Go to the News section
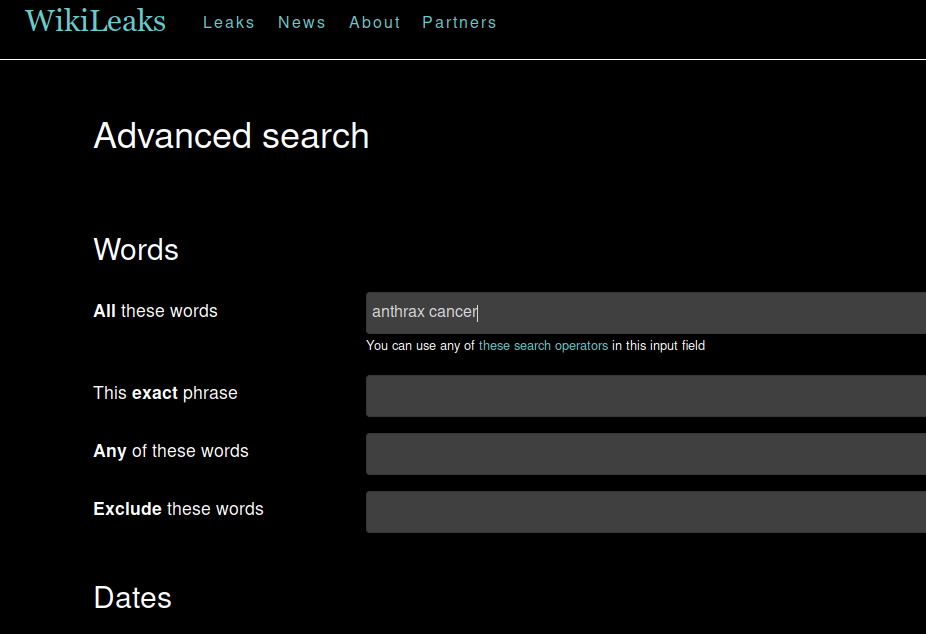Image resolution: width=926 pixels, height=634 pixels. click(302, 22)
